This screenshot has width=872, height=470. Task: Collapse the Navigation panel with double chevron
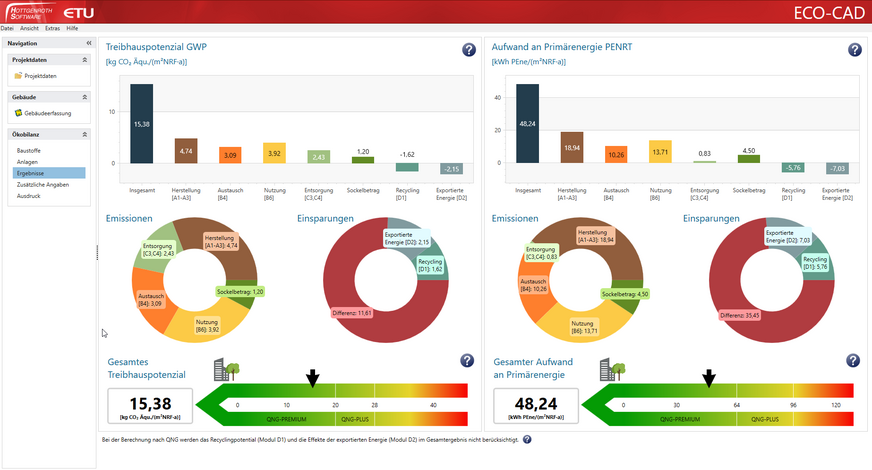(x=88, y=43)
